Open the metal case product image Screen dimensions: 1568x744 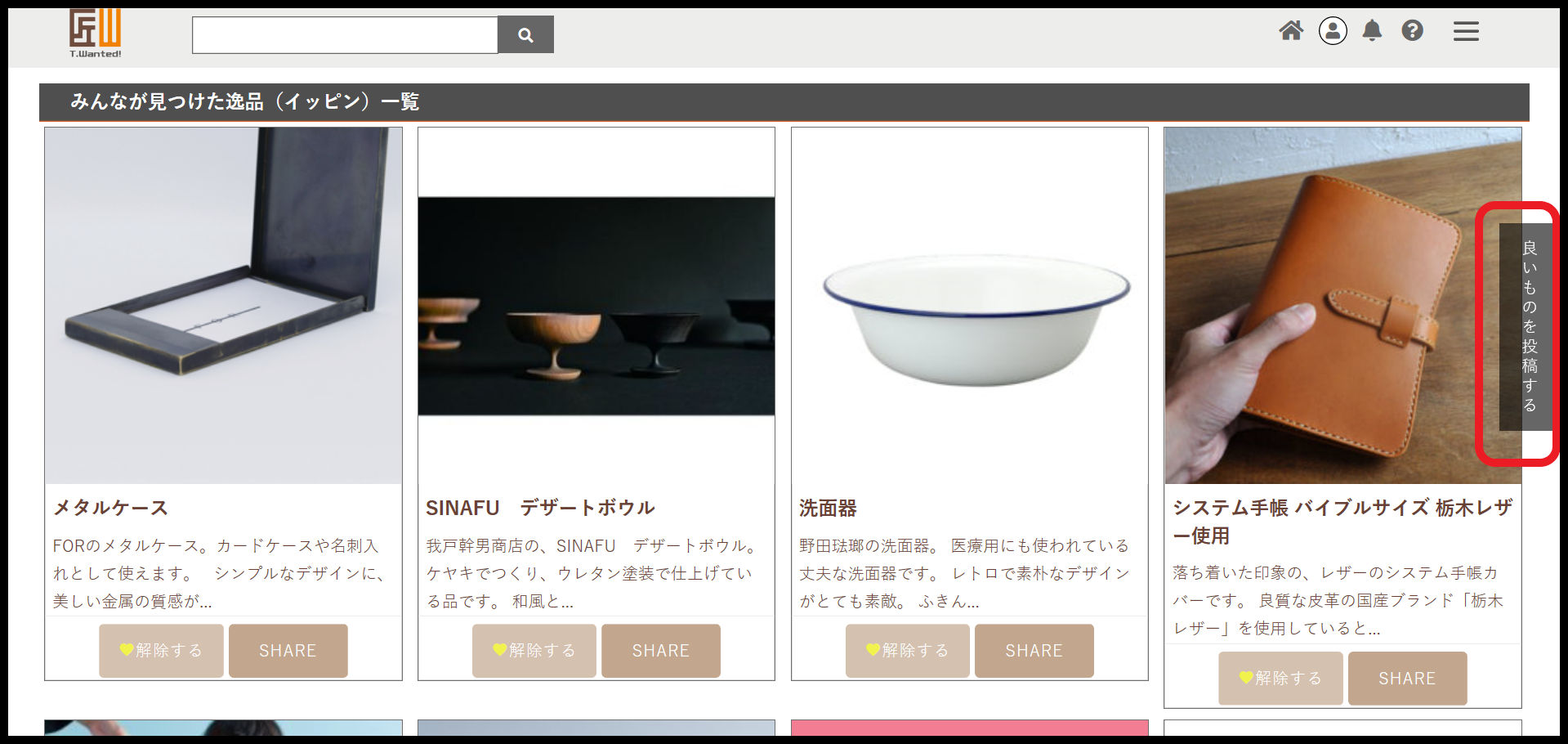pyautogui.click(x=223, y=306)
